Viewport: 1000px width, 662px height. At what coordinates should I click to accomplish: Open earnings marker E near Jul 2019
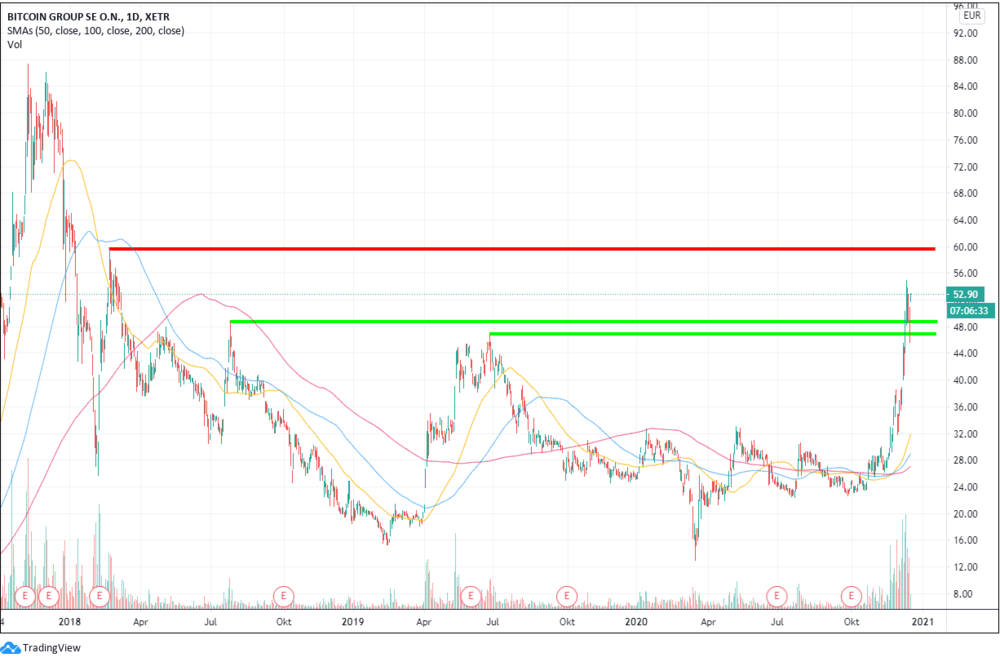(x=471, y=596)
